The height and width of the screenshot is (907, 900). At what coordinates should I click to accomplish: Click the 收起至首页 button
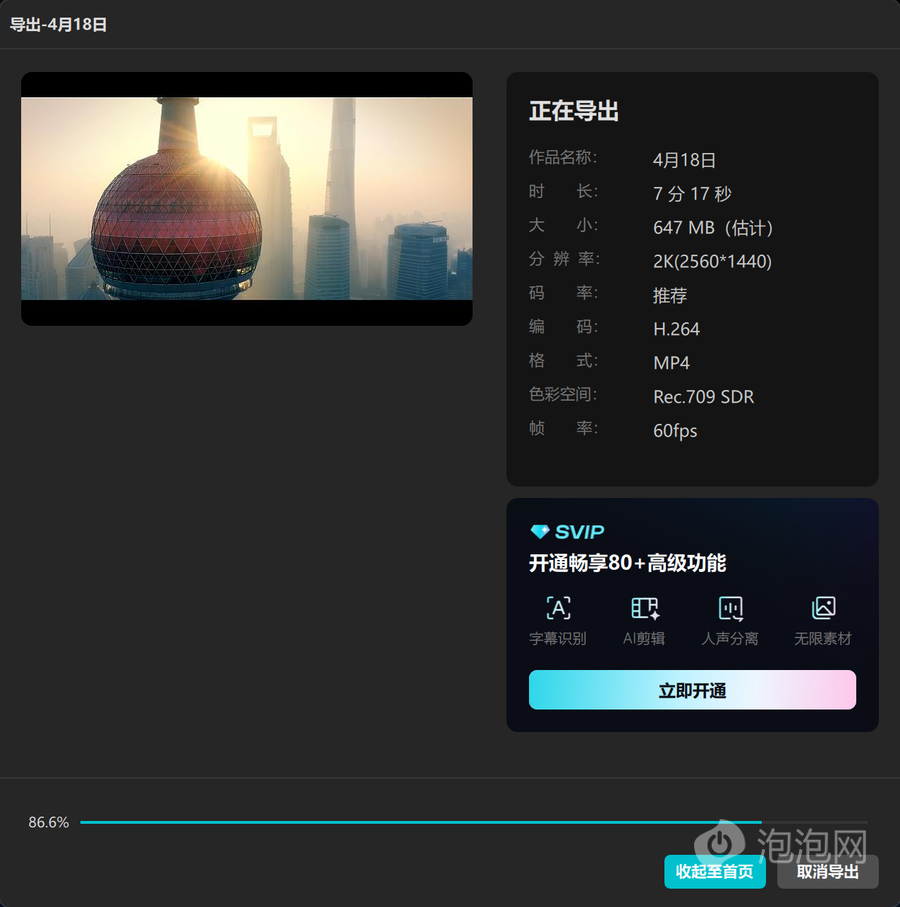pos(715,872)
